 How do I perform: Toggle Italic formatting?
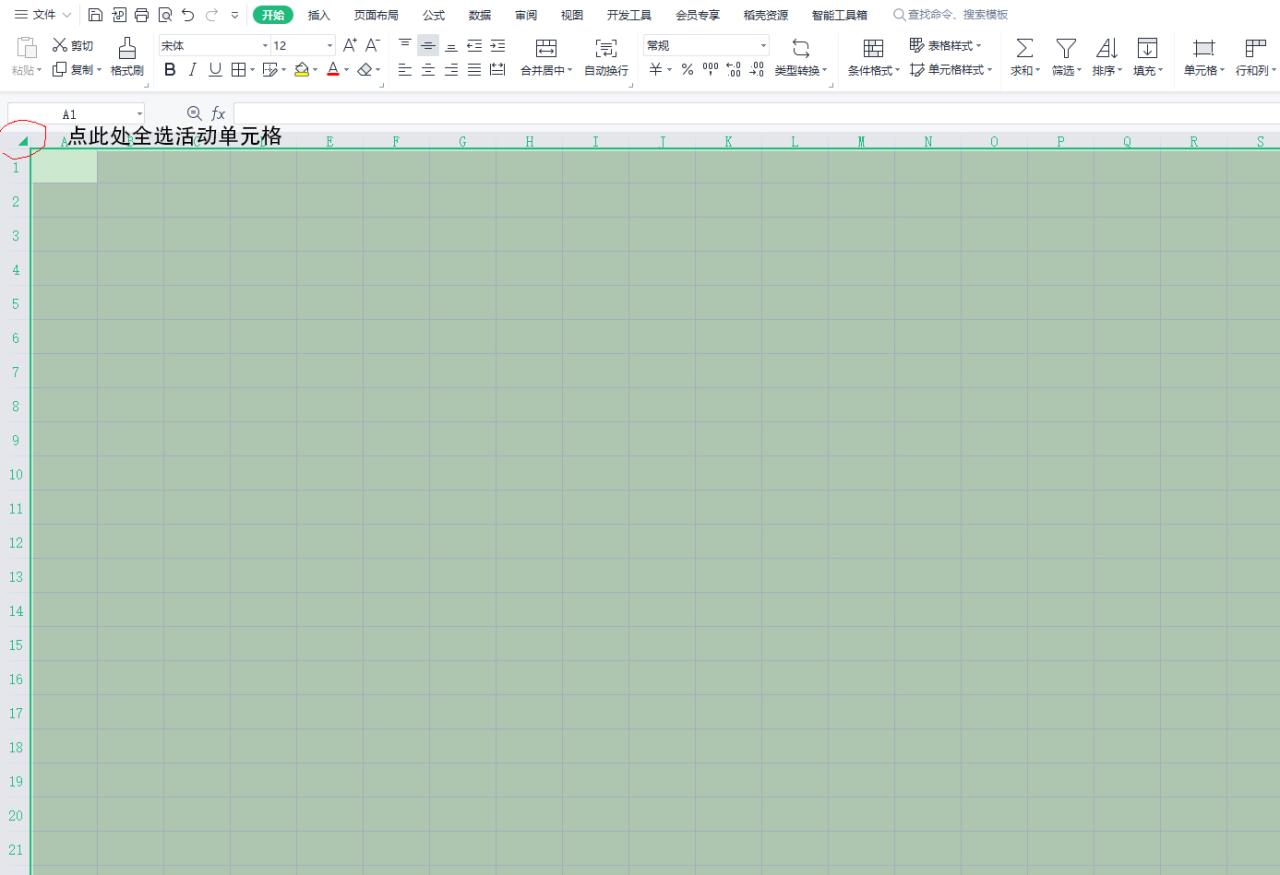(x=192, y=70)
